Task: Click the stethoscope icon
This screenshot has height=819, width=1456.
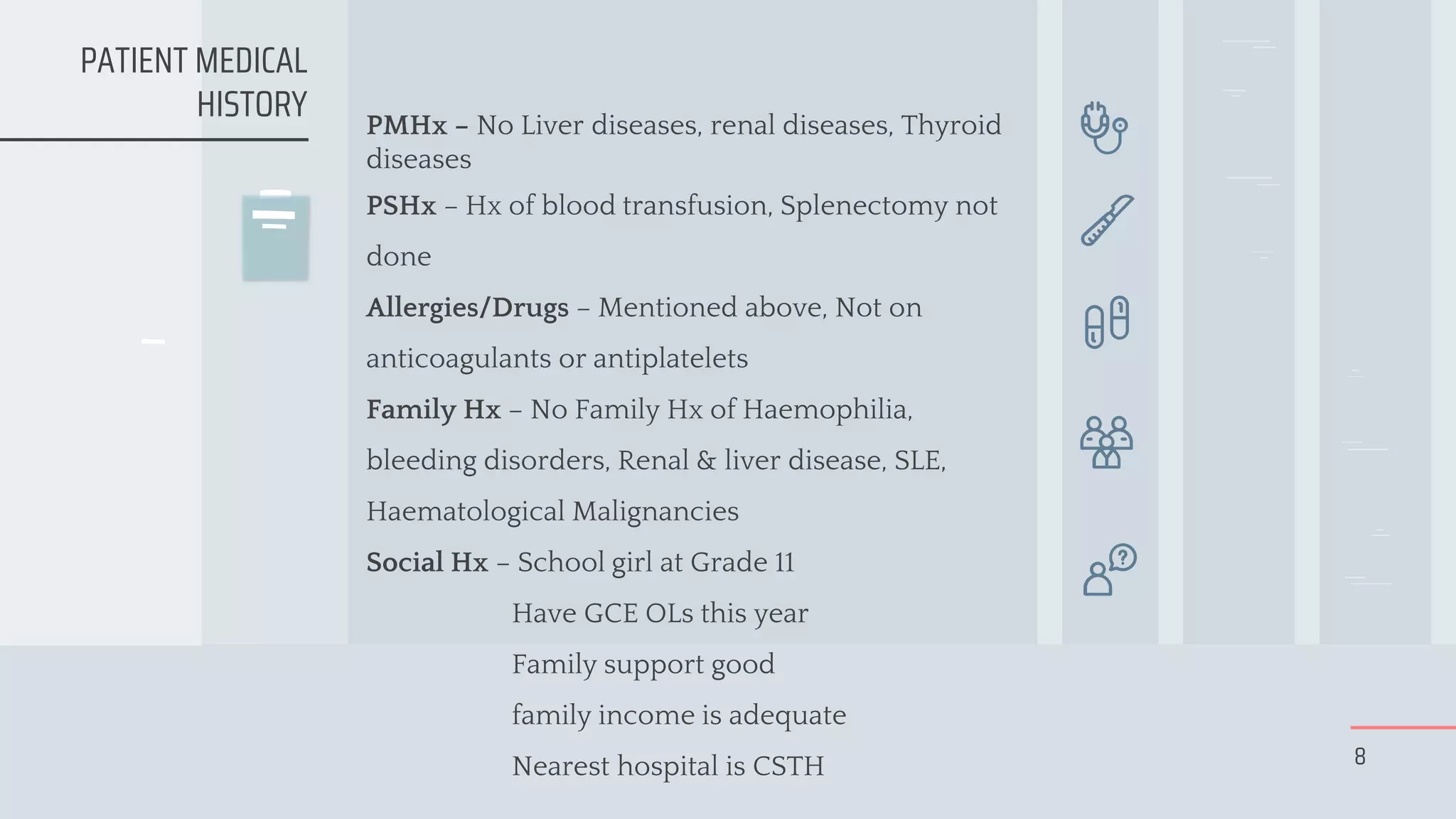Action: 1104,128
